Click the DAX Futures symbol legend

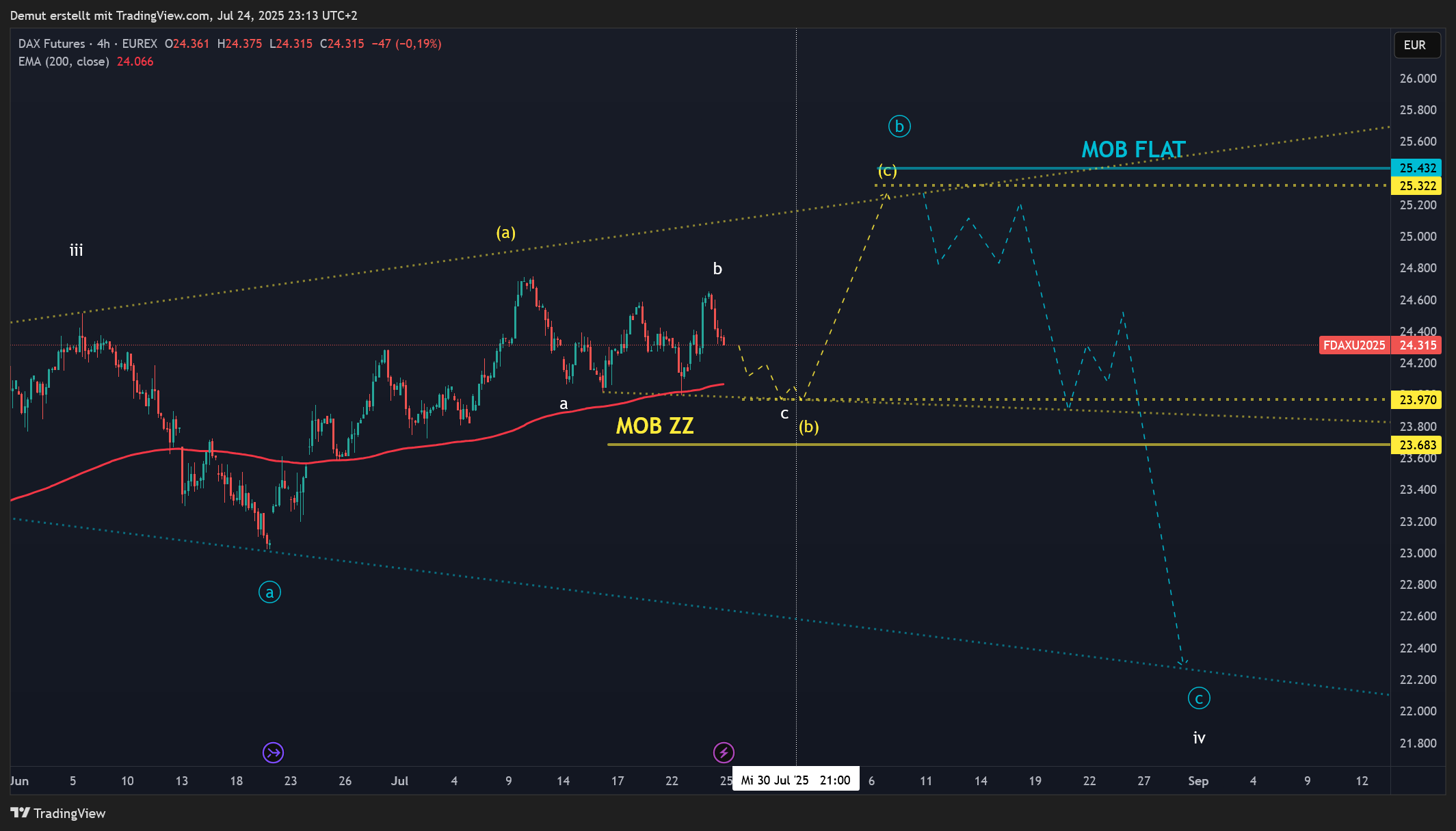(52, 44)
